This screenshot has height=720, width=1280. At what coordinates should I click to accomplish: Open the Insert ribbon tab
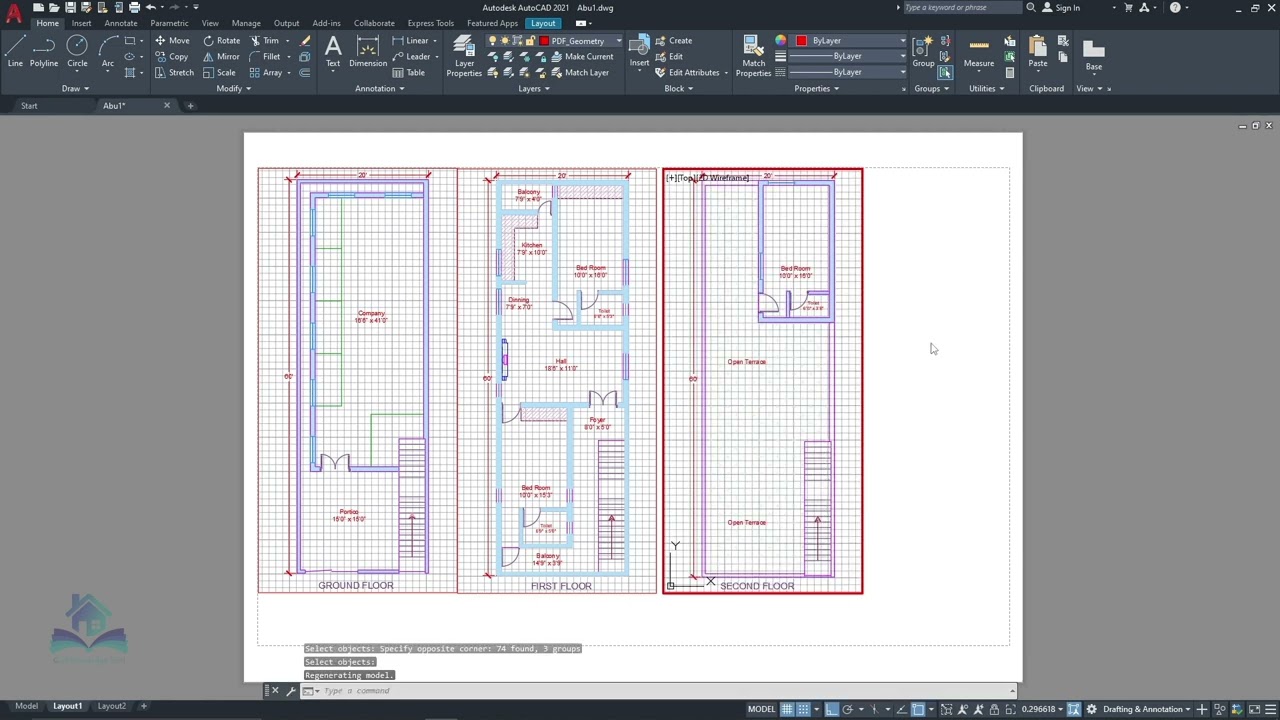point(81,23)
